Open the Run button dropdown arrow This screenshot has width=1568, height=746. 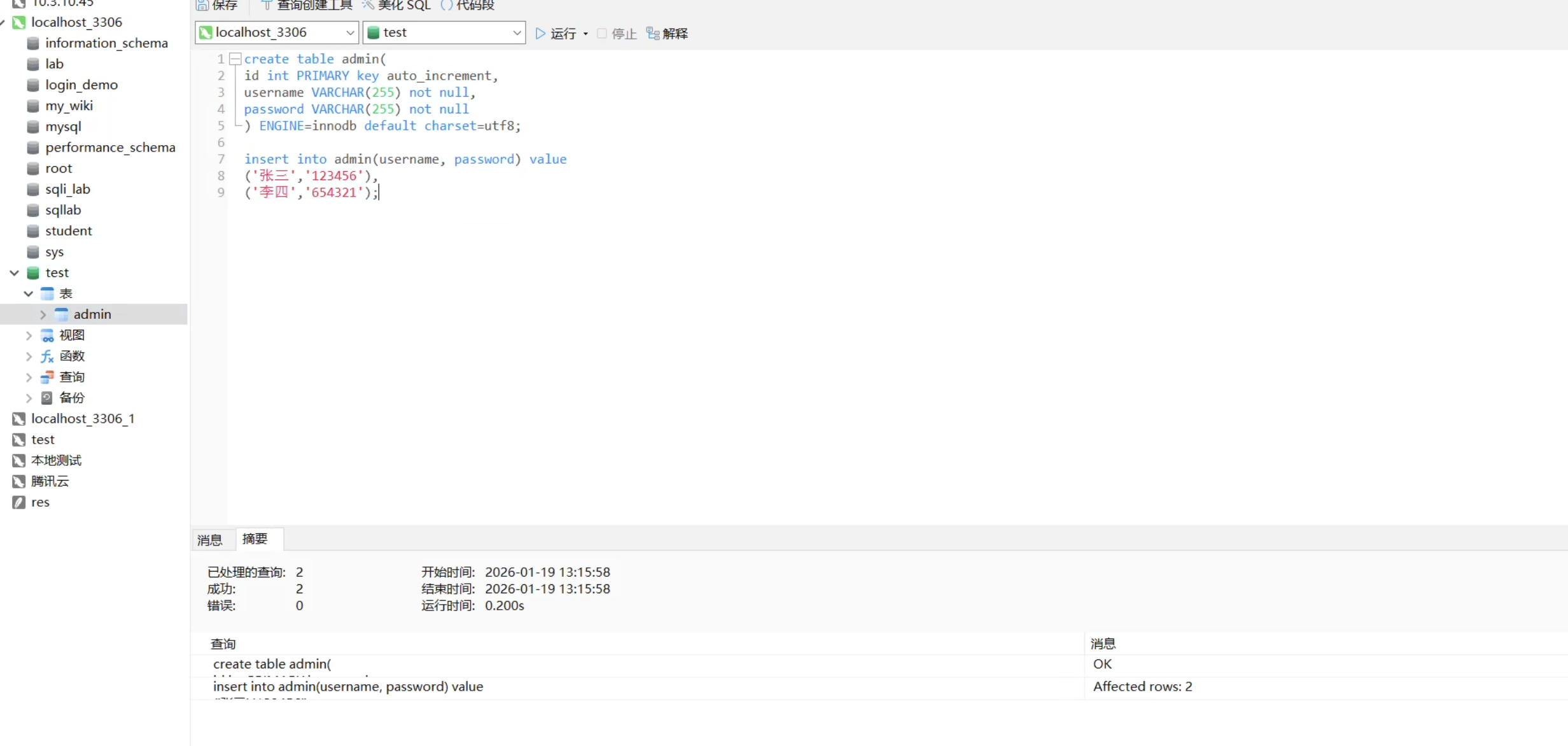585,34
